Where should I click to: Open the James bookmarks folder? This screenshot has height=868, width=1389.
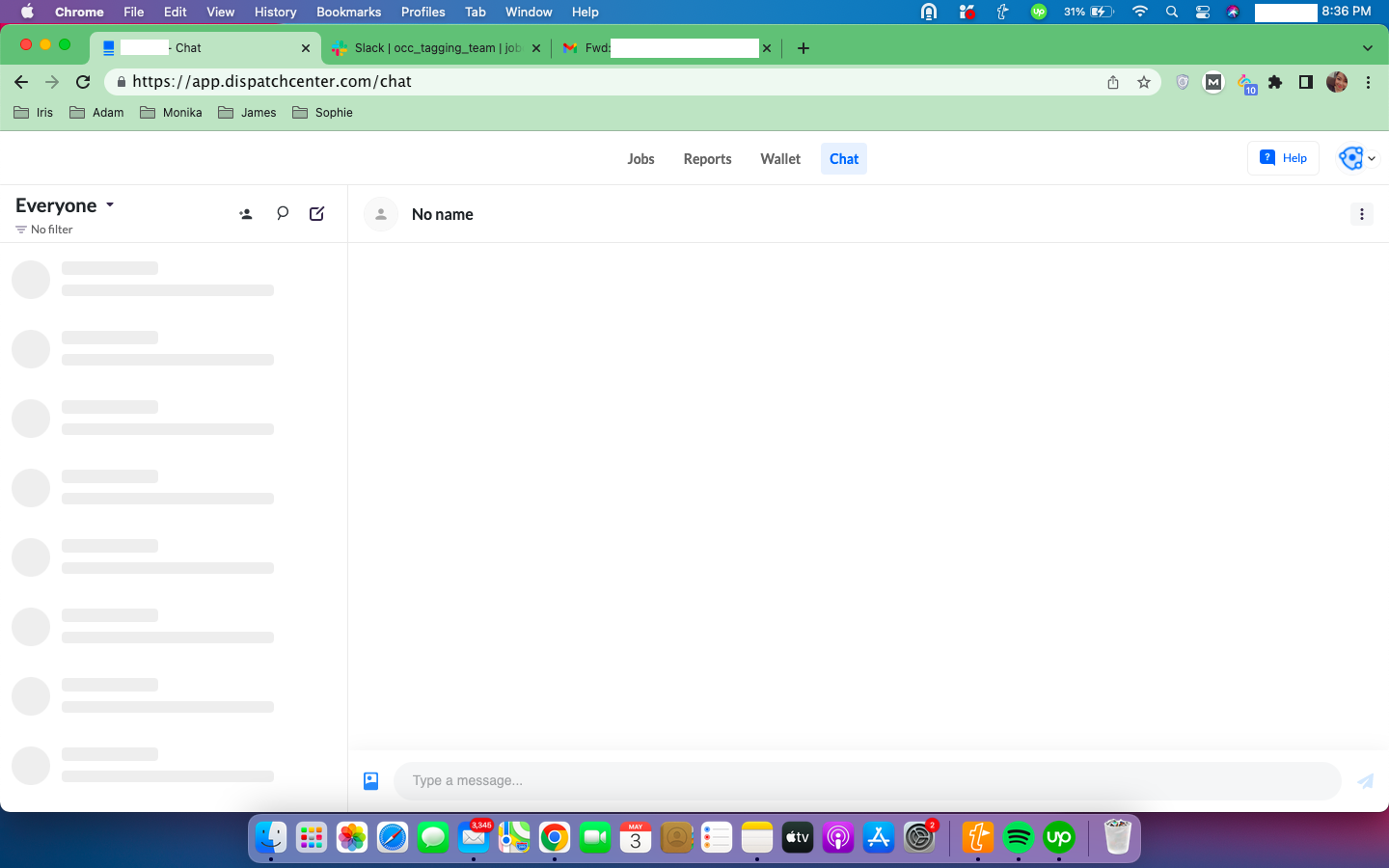tap(247, 113)
